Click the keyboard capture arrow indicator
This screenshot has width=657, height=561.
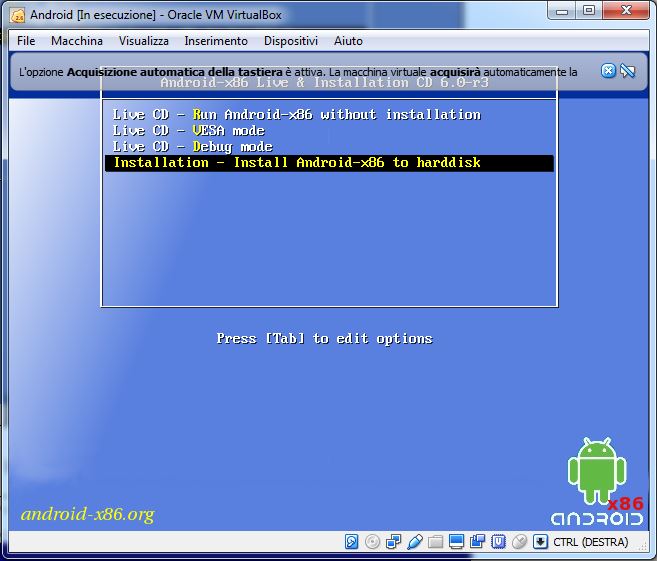(541, 542)
